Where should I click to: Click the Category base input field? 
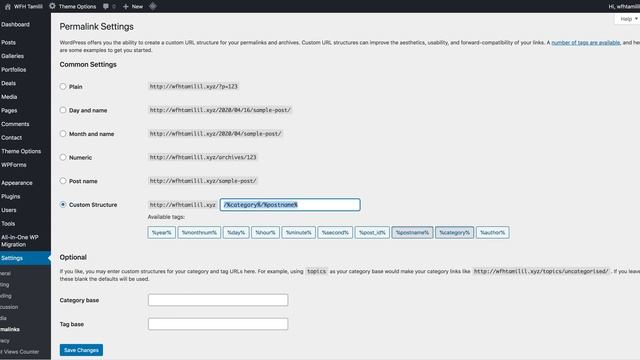pos(218,300)
